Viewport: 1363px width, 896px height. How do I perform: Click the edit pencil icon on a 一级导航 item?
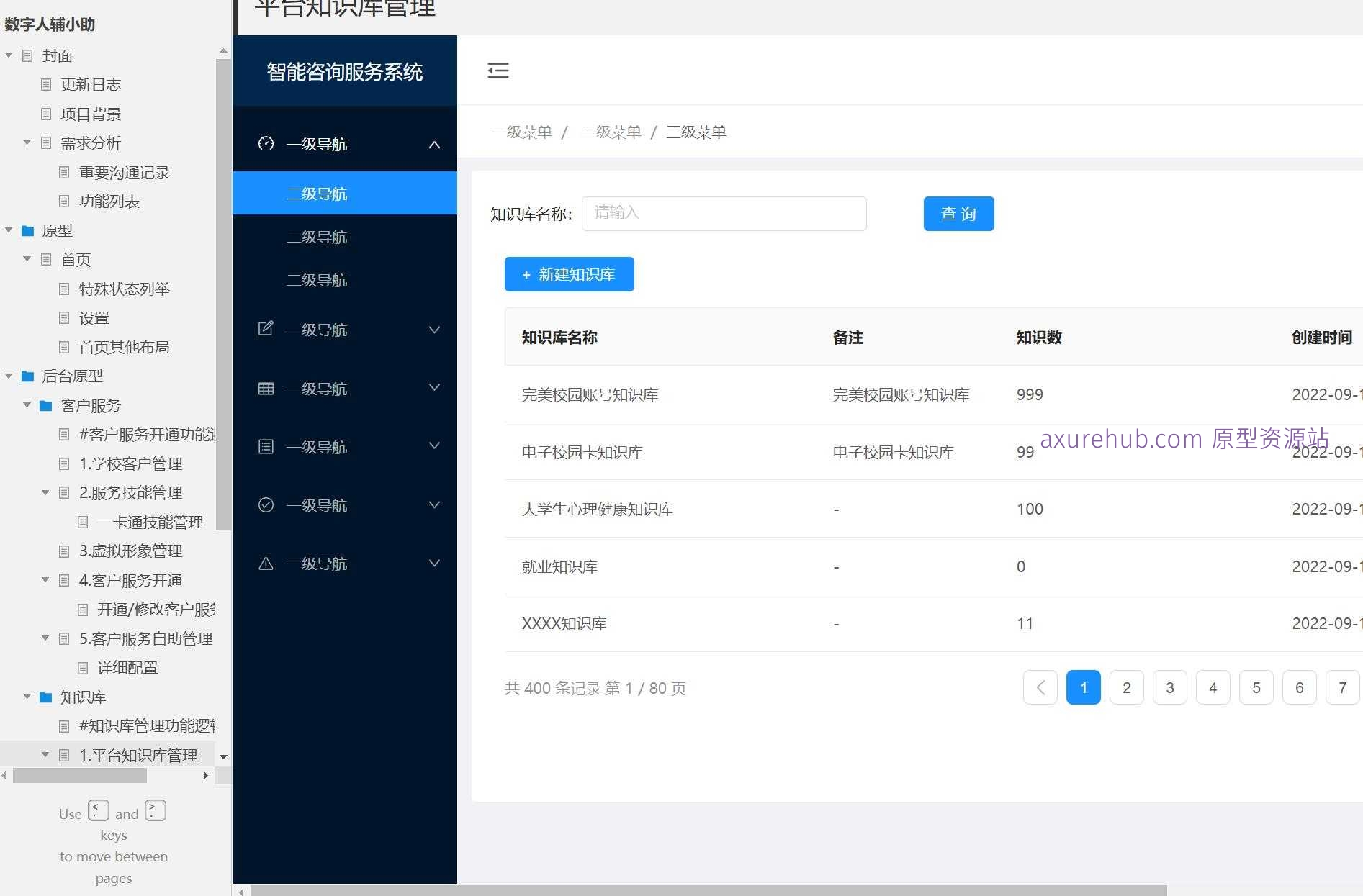[x=266, y=329]
